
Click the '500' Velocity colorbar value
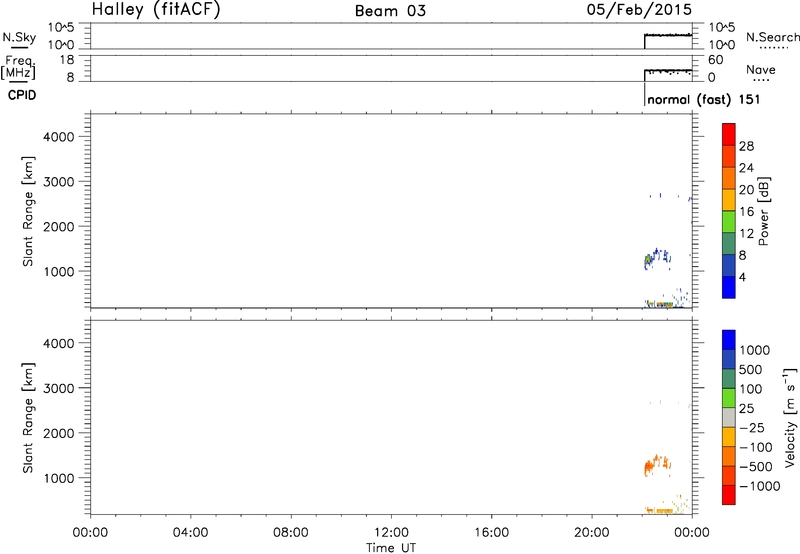point(751,370)
